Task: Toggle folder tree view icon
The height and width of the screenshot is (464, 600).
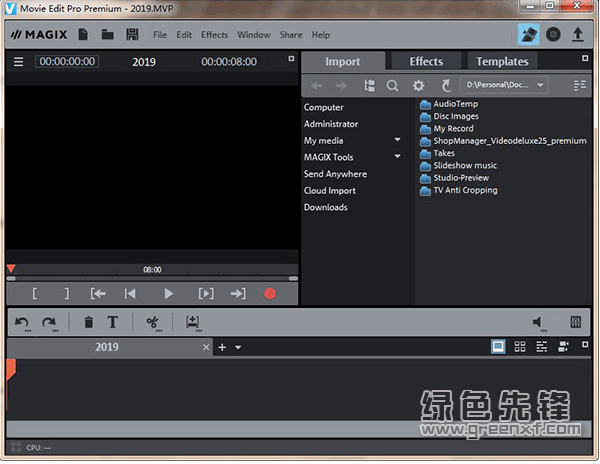Action: (x=369, y=85)
